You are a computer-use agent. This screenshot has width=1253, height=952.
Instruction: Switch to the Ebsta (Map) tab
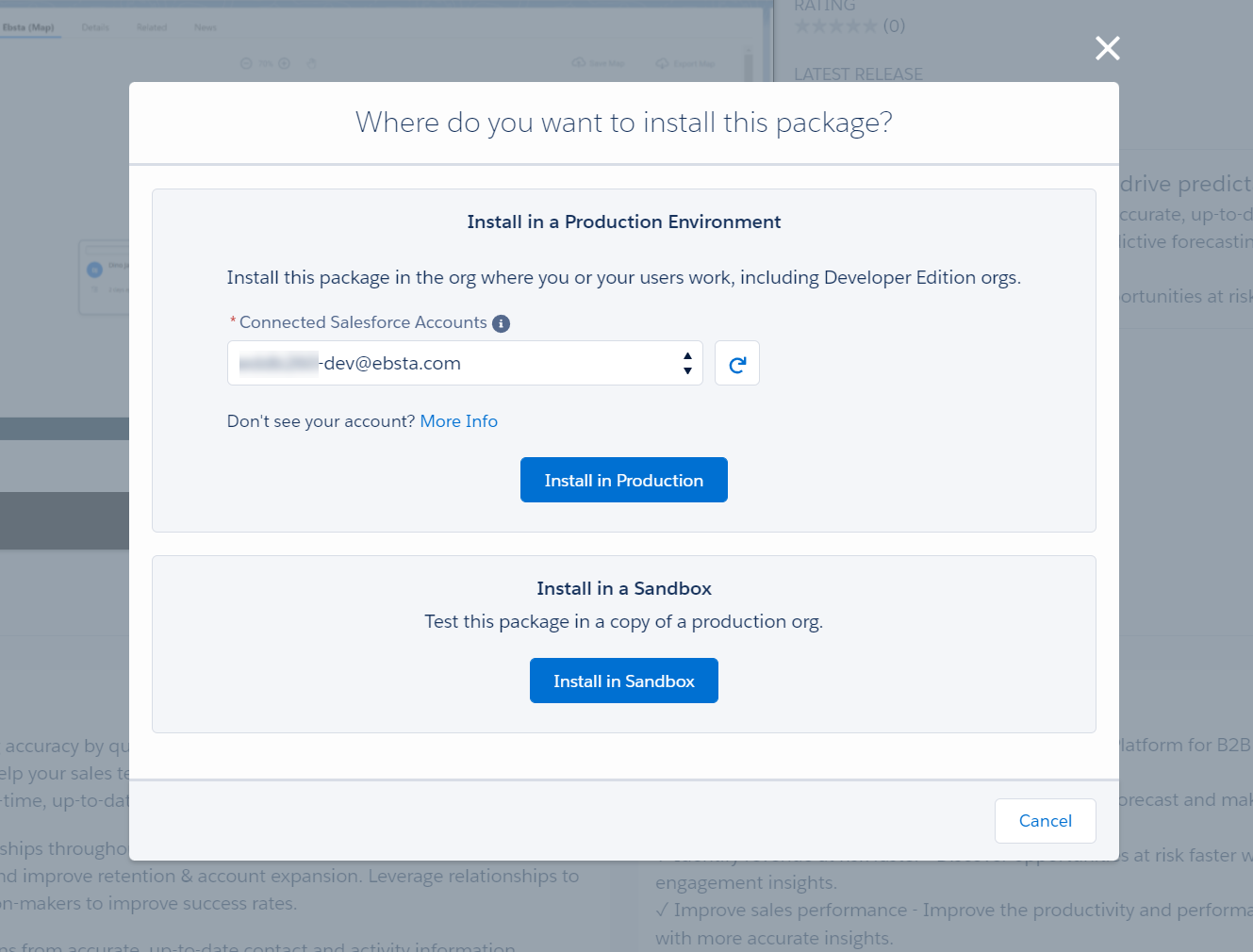(x=28, y=27)
